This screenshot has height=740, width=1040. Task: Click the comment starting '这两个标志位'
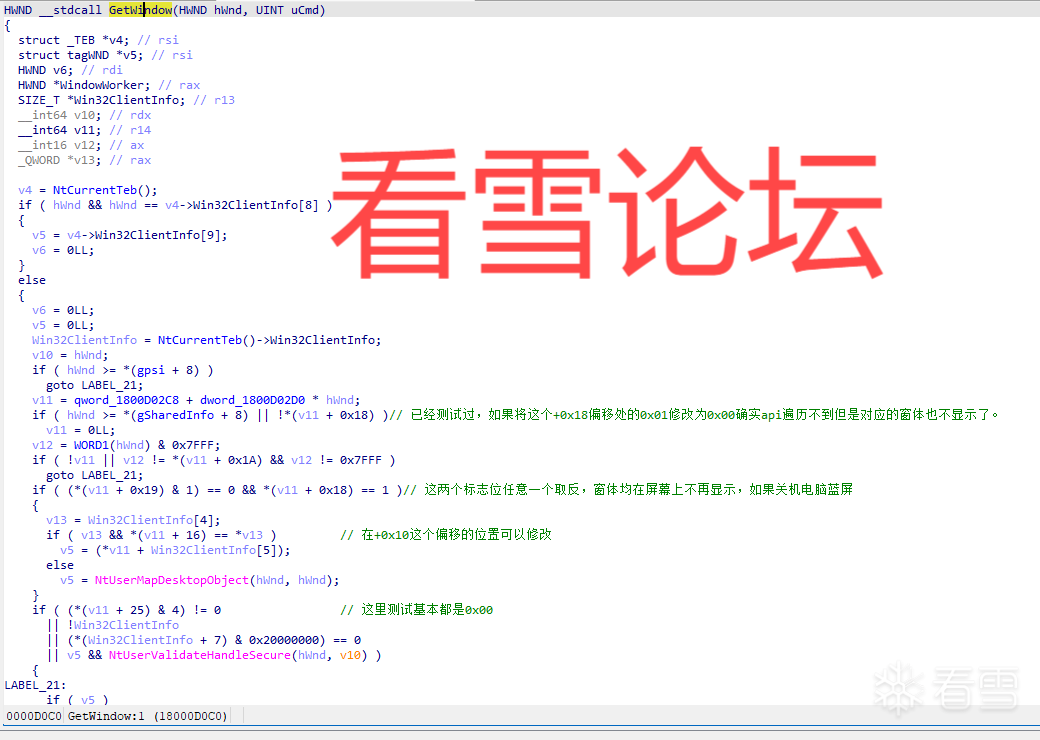(x=628, y=489)
